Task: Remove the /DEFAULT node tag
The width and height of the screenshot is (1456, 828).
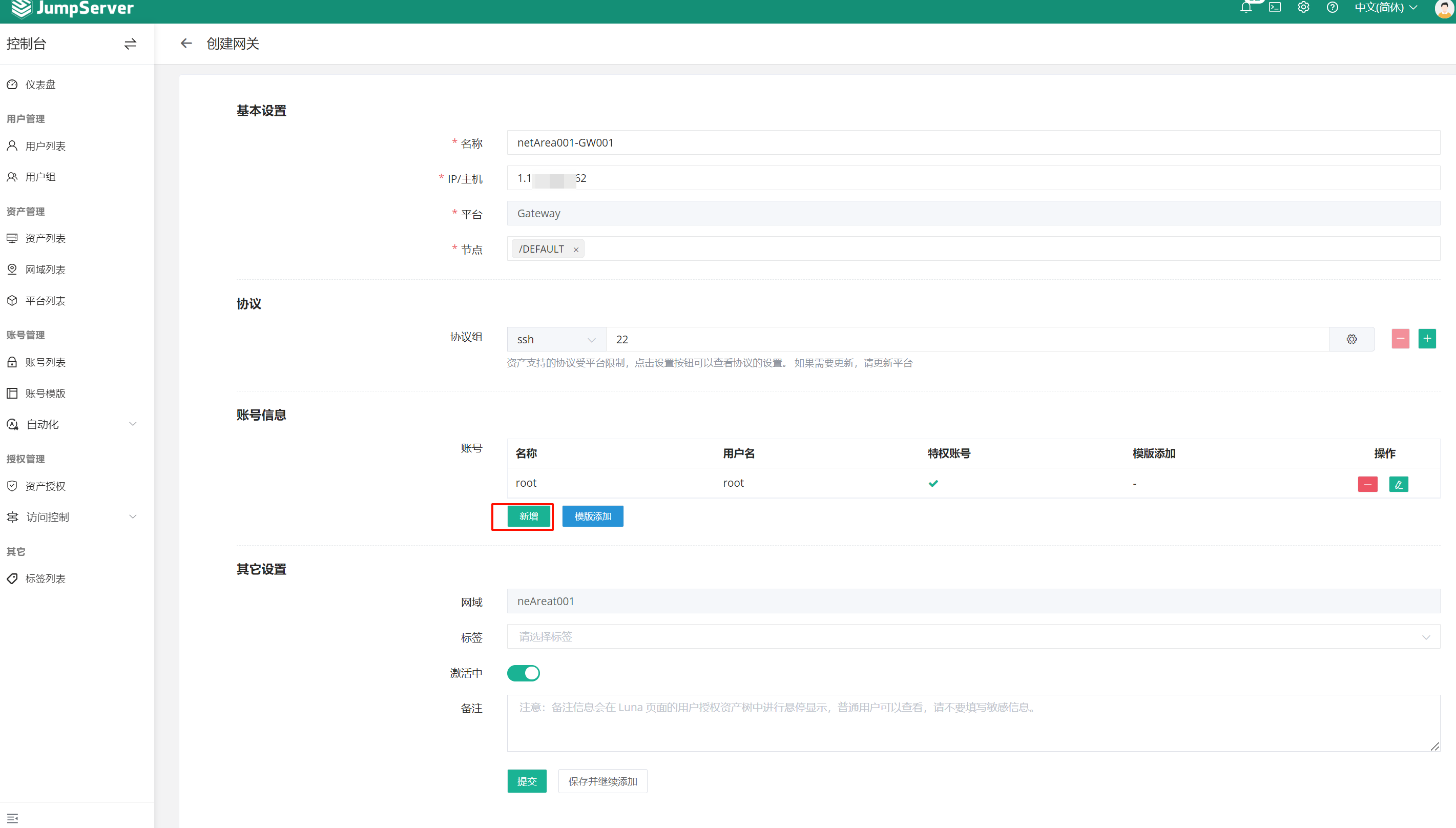Action: 576,250
